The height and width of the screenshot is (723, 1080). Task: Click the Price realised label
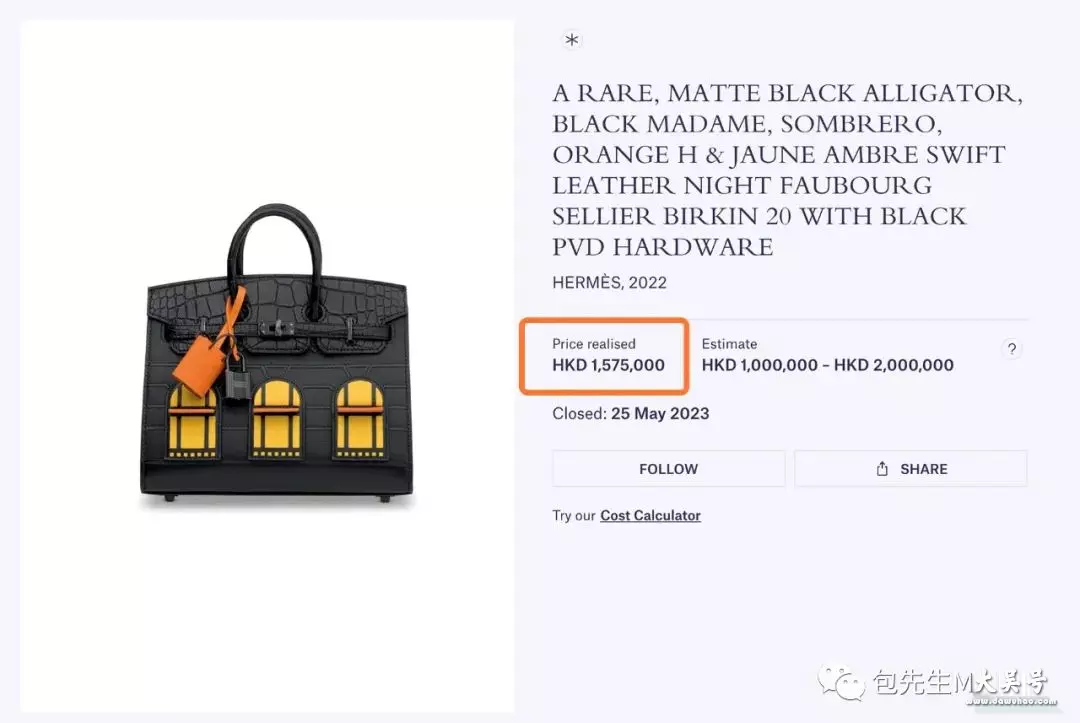tap(594, 344)
